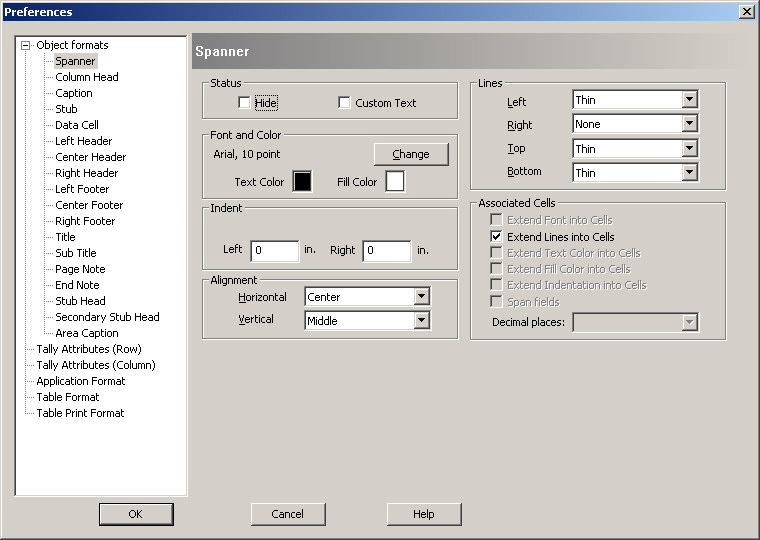Screen dimensions: 760x540
Task: Select Column Head in the tree
Action: (86, 77)
